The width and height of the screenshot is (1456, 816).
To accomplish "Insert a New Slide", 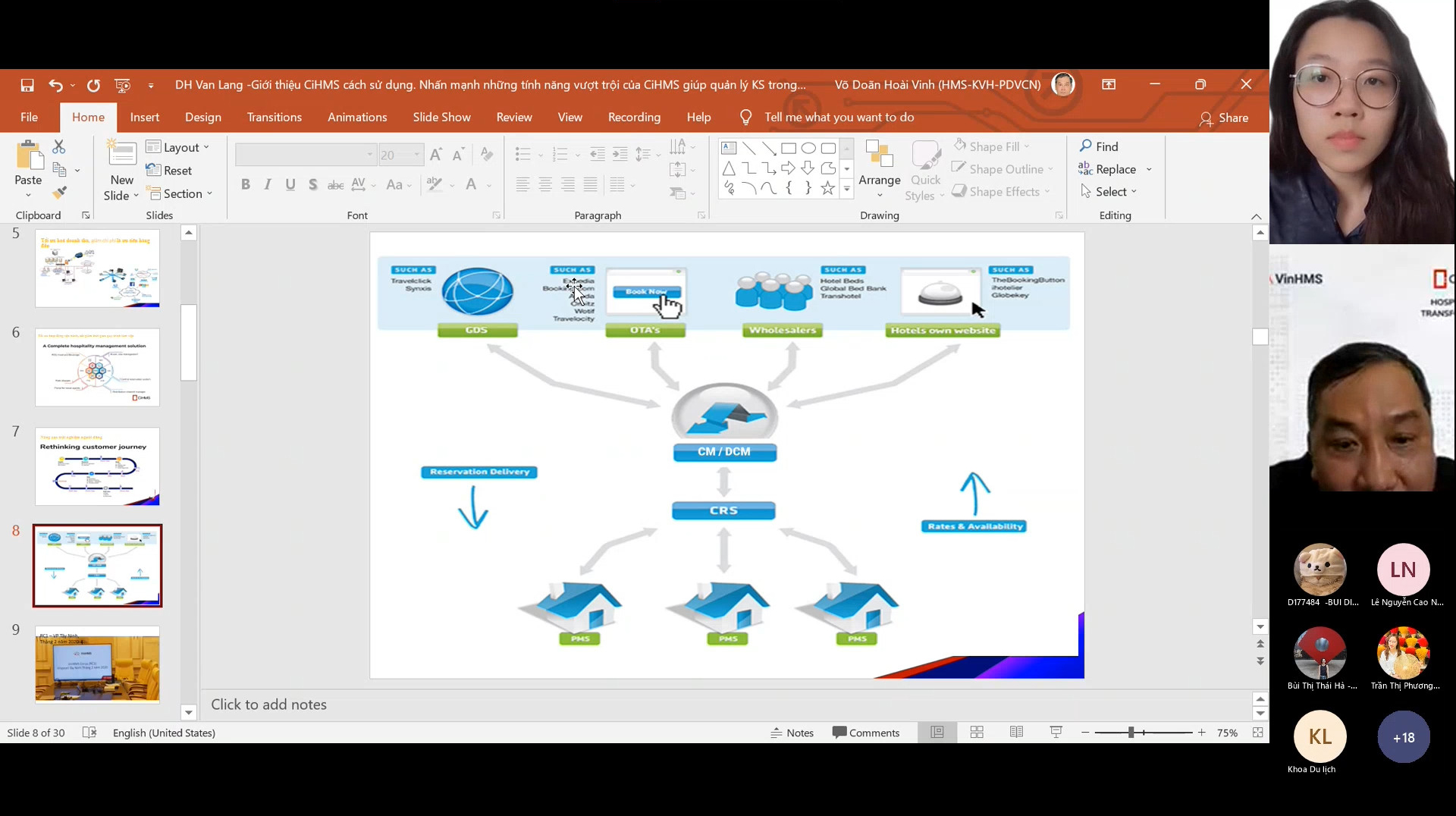I will (121, 171).
